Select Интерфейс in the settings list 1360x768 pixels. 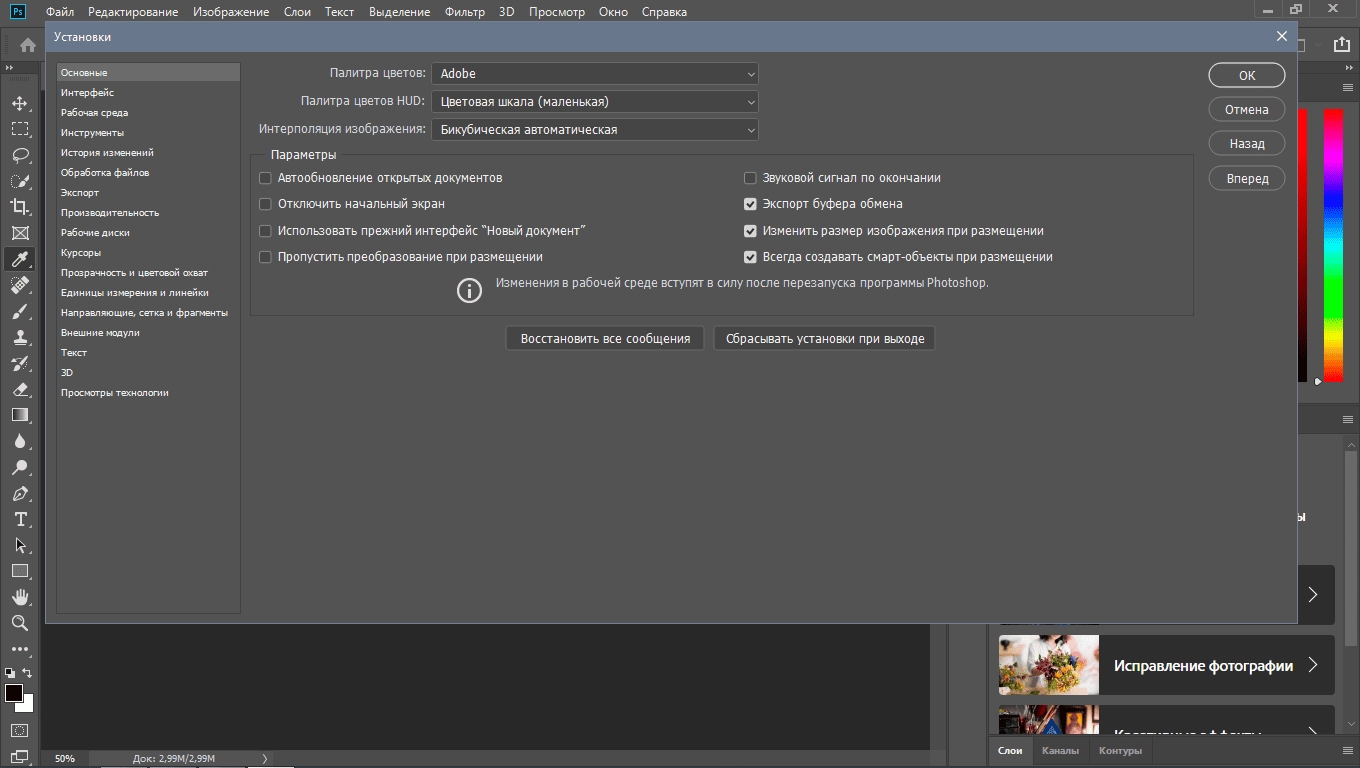tap(148, 93)
